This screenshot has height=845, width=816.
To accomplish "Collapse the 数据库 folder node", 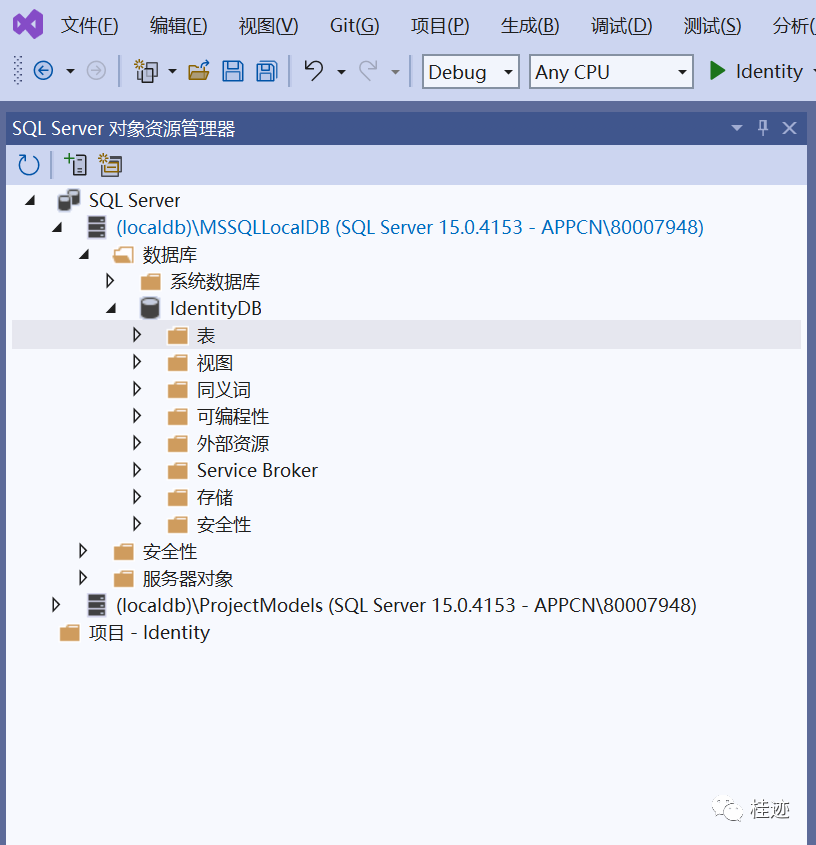I will (84, 254).
